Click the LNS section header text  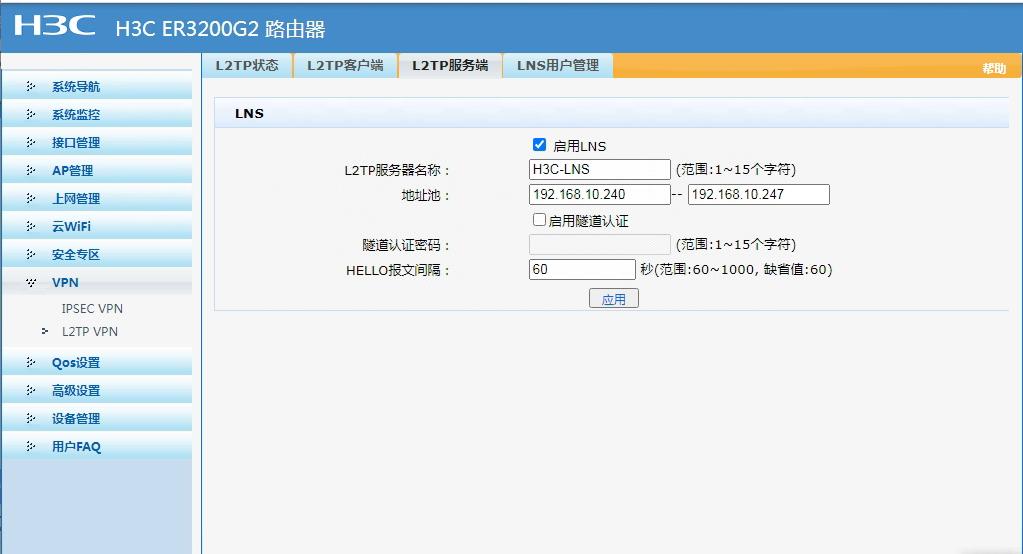point(249,114)
